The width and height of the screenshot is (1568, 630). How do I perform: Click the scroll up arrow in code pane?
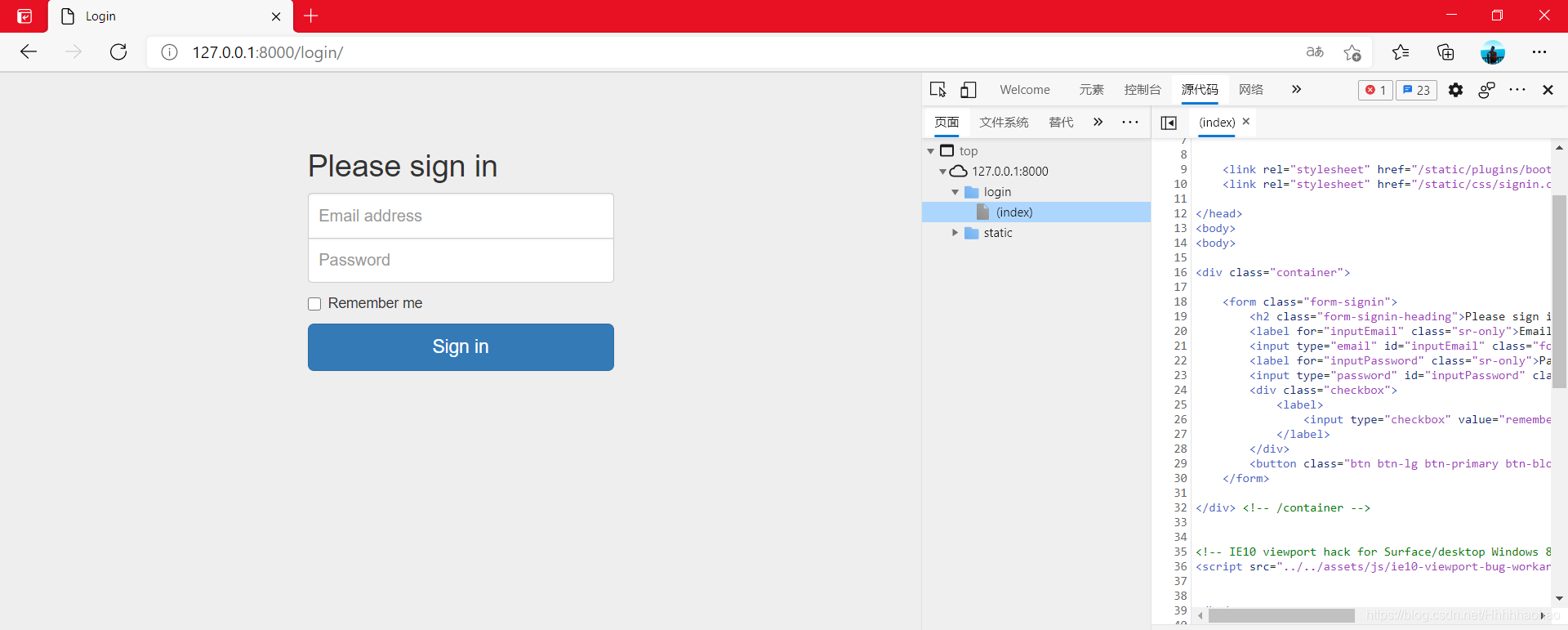[1559, 148]
